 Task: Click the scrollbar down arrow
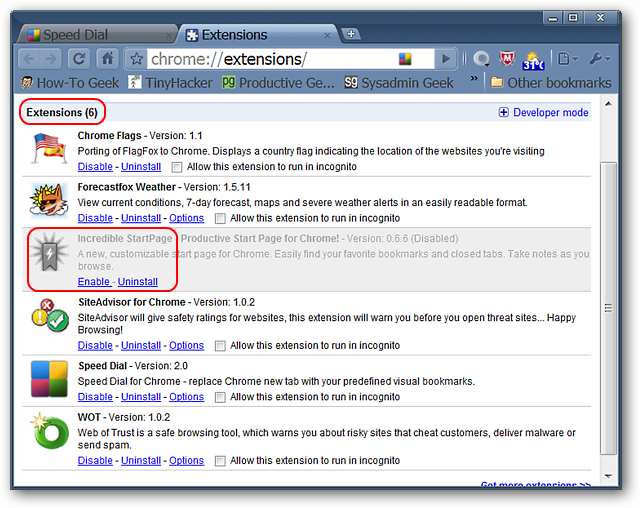coord(608,476)
